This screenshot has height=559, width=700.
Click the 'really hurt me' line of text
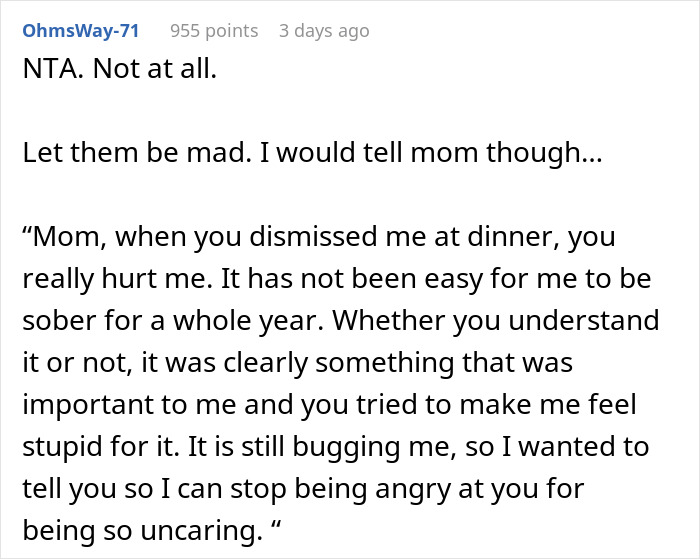tap(337, 279)
